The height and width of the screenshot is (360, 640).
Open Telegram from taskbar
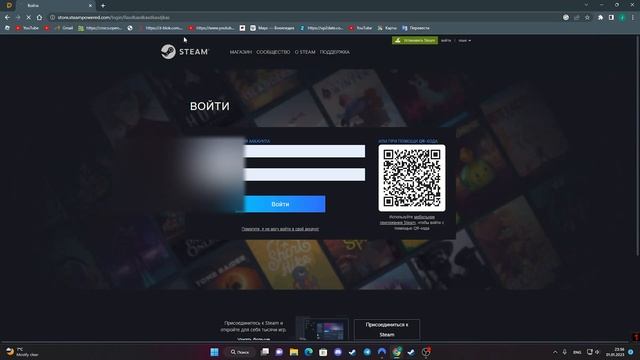coord(367,352)
